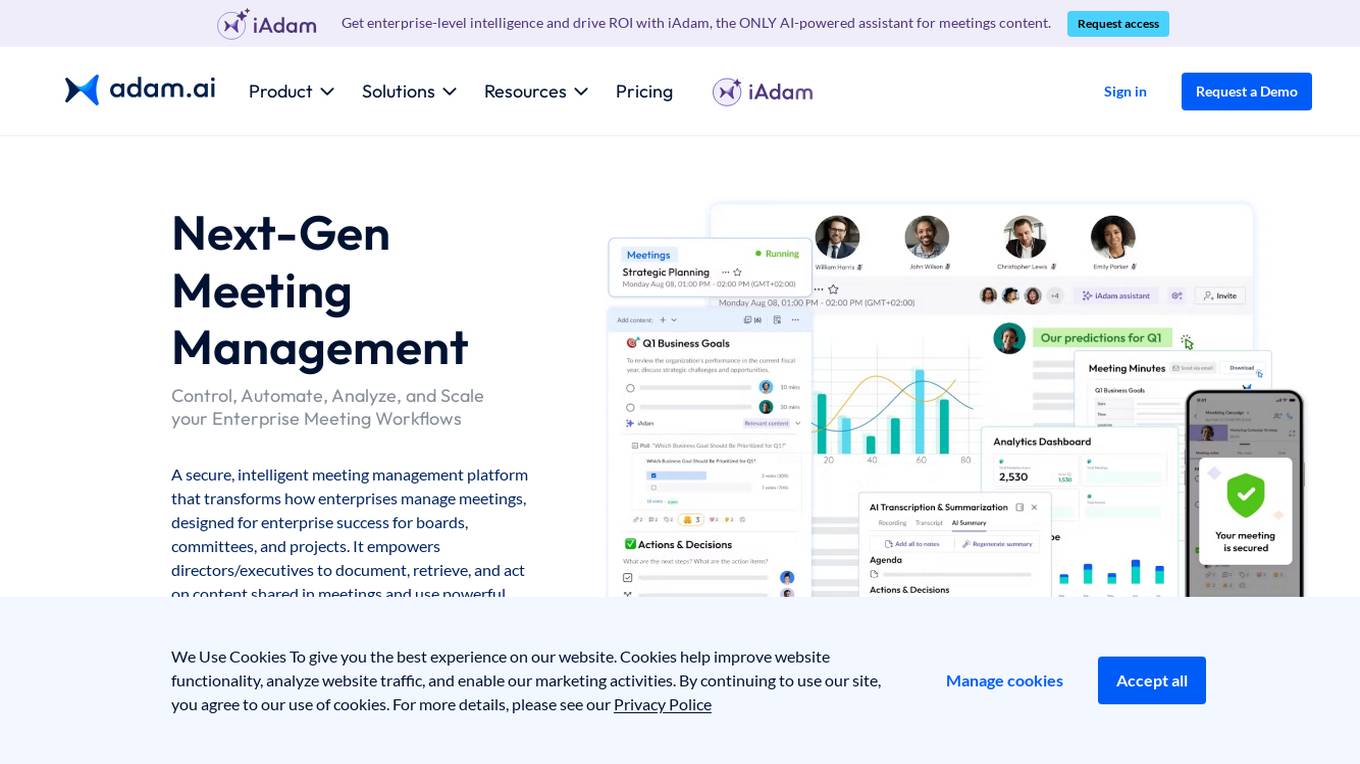1360x764 pixels.
Task: Open the Pricing page
Action: [x=644, y=92]
